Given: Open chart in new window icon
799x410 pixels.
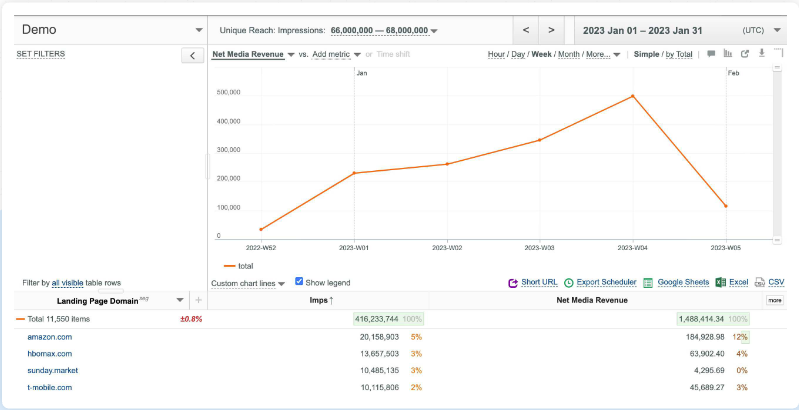Looking at the screenshot, I should (x=745, y=54).
